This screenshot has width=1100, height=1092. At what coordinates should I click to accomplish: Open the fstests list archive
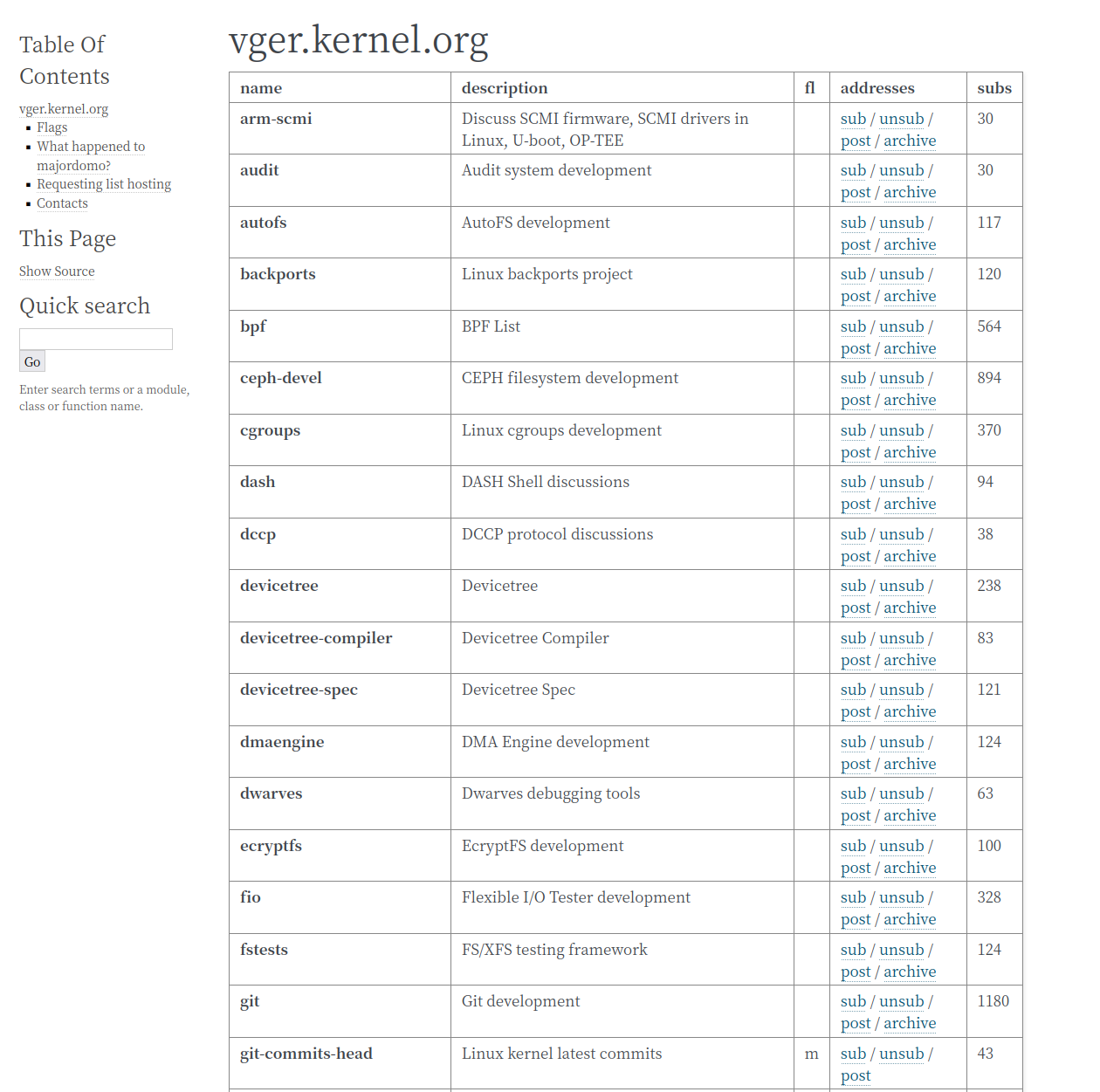pyautogui.click(x=910, y=972)
